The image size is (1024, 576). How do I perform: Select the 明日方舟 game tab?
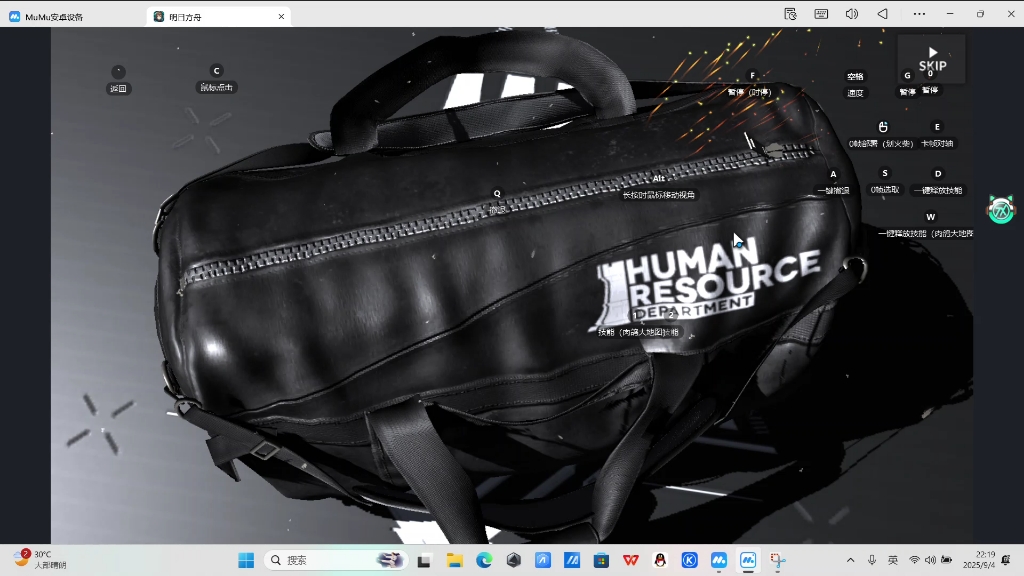click(x=219, y=16)
